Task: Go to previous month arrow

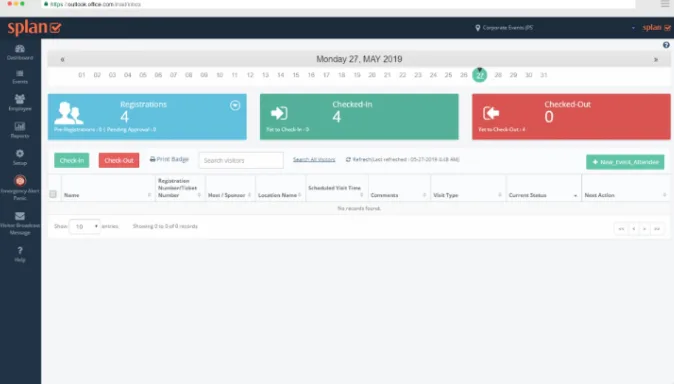Action: (62, 60)
